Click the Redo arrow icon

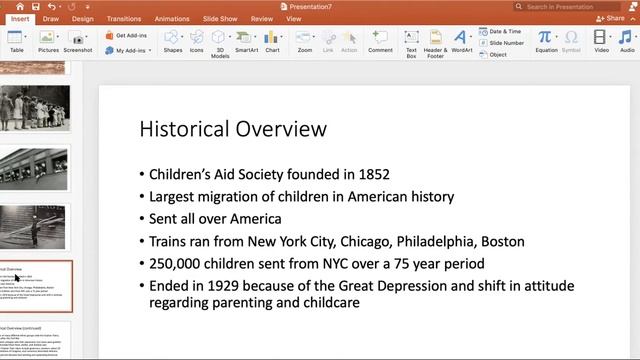point(71,7)
